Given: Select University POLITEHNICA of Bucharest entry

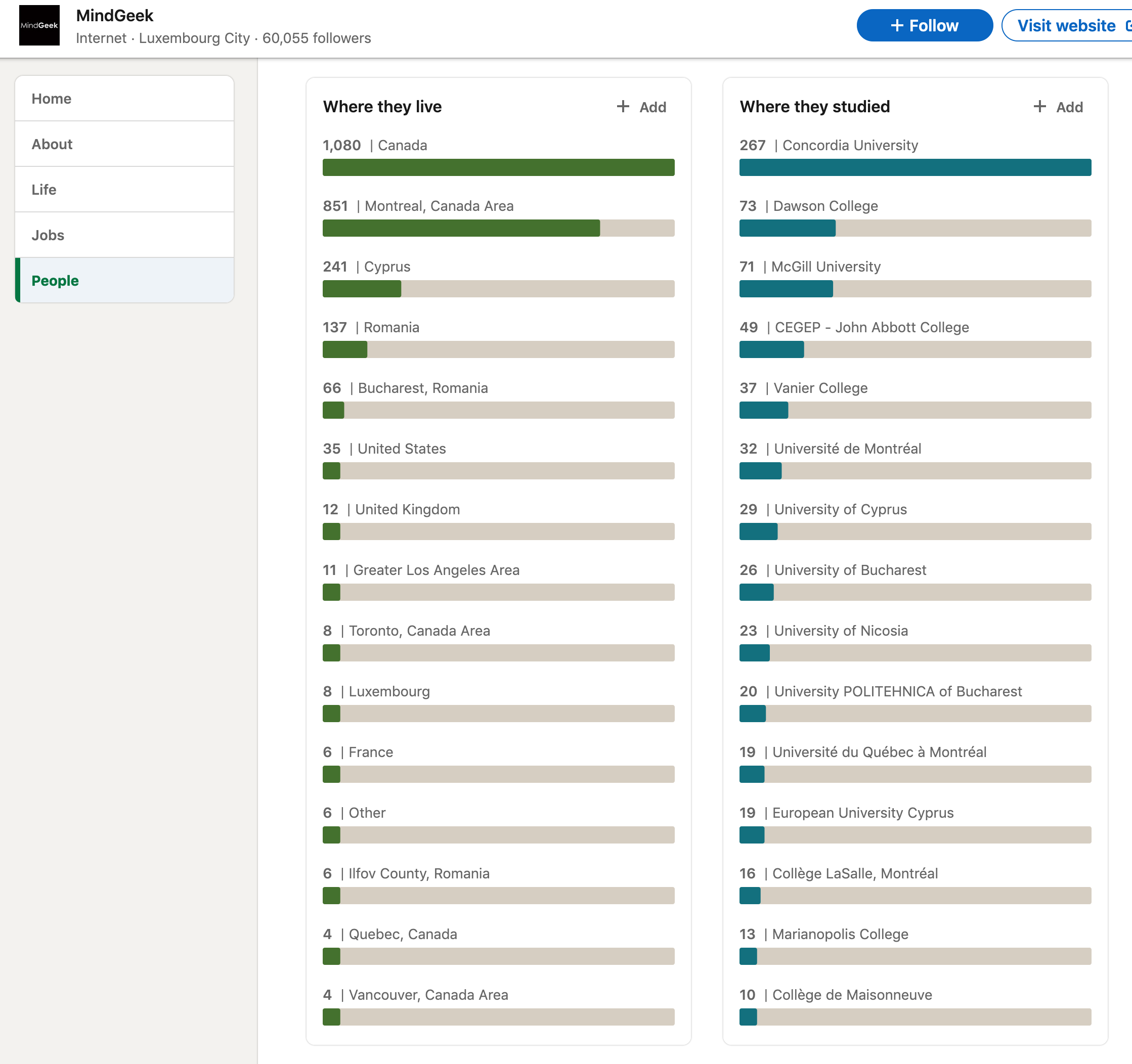Looking at the screenshot, I should click(915, 702).
